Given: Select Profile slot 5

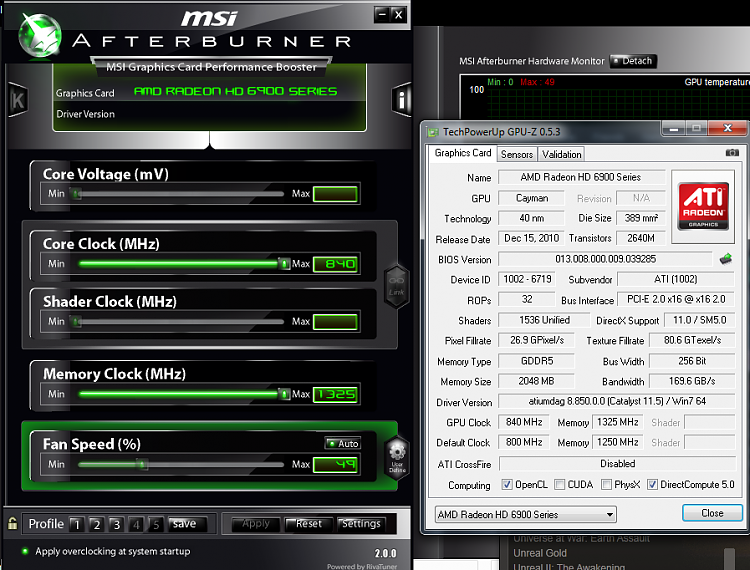Looking at the screenshot, I should click(x=155, y=525).
